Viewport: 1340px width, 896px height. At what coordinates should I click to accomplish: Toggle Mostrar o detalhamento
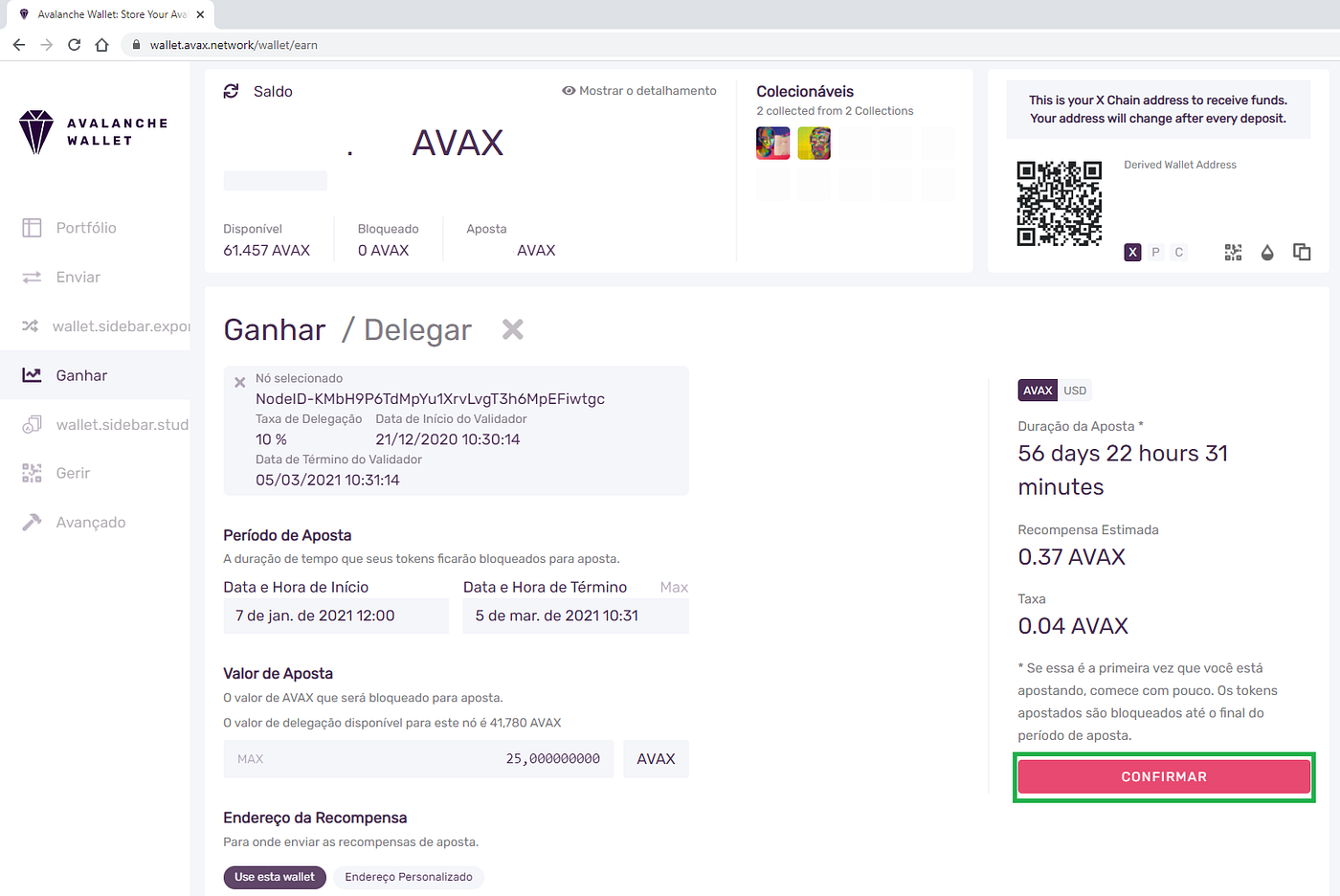(639, 91)
